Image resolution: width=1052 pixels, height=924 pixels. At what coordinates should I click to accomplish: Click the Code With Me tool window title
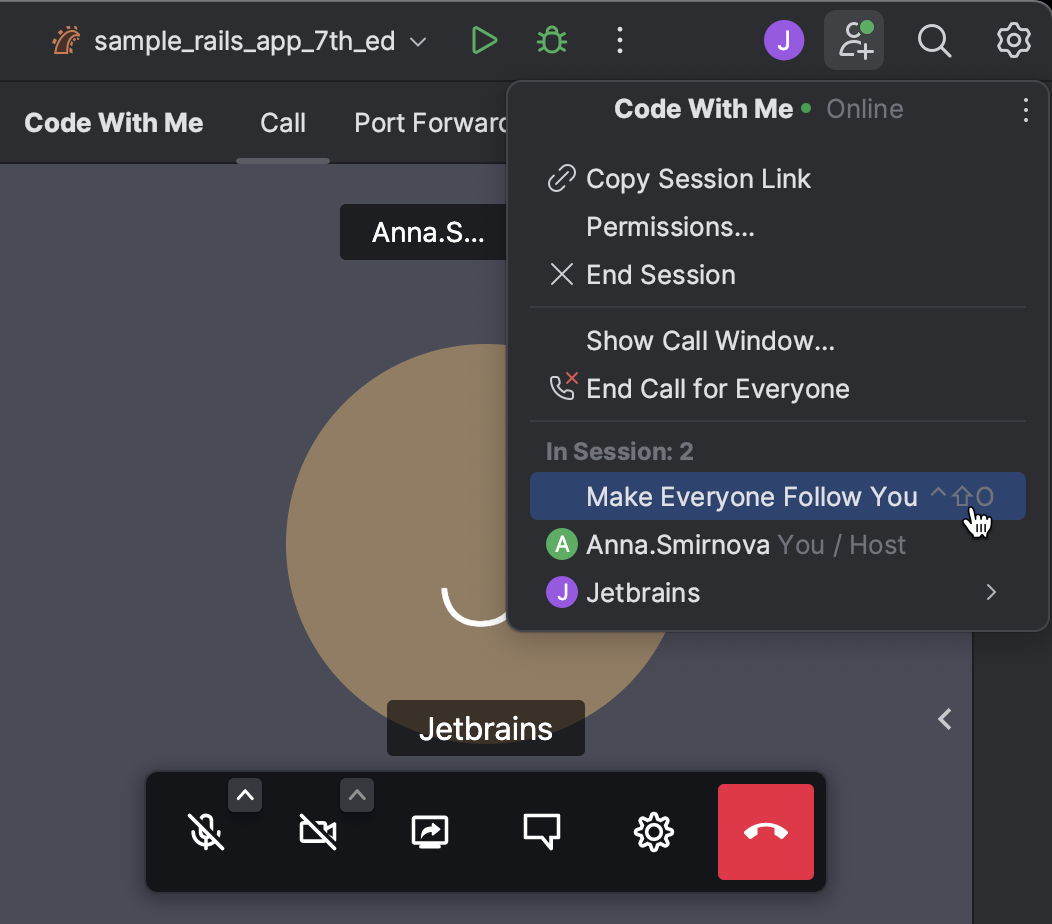(x=113, y=123)
